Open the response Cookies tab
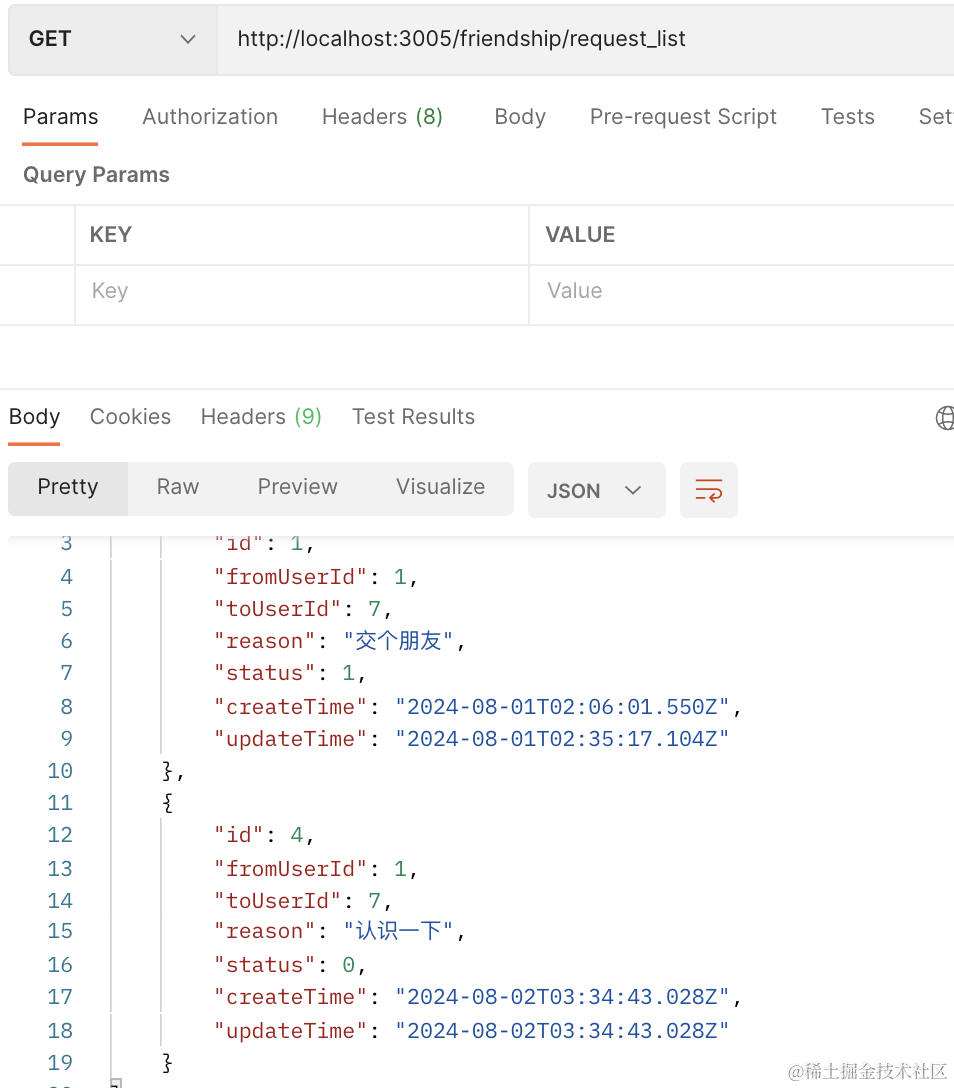Image resolution: width=954 pixels, height=1088 pixels. (130, 417)
